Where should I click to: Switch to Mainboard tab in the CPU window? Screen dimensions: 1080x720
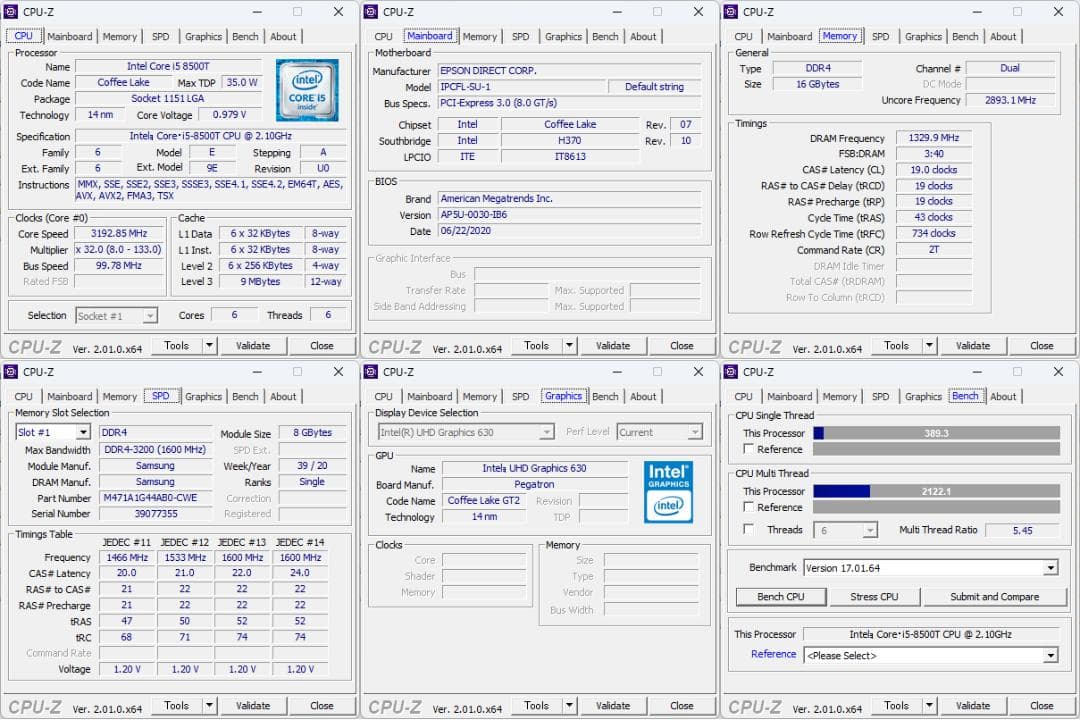[x=70, y=37]
